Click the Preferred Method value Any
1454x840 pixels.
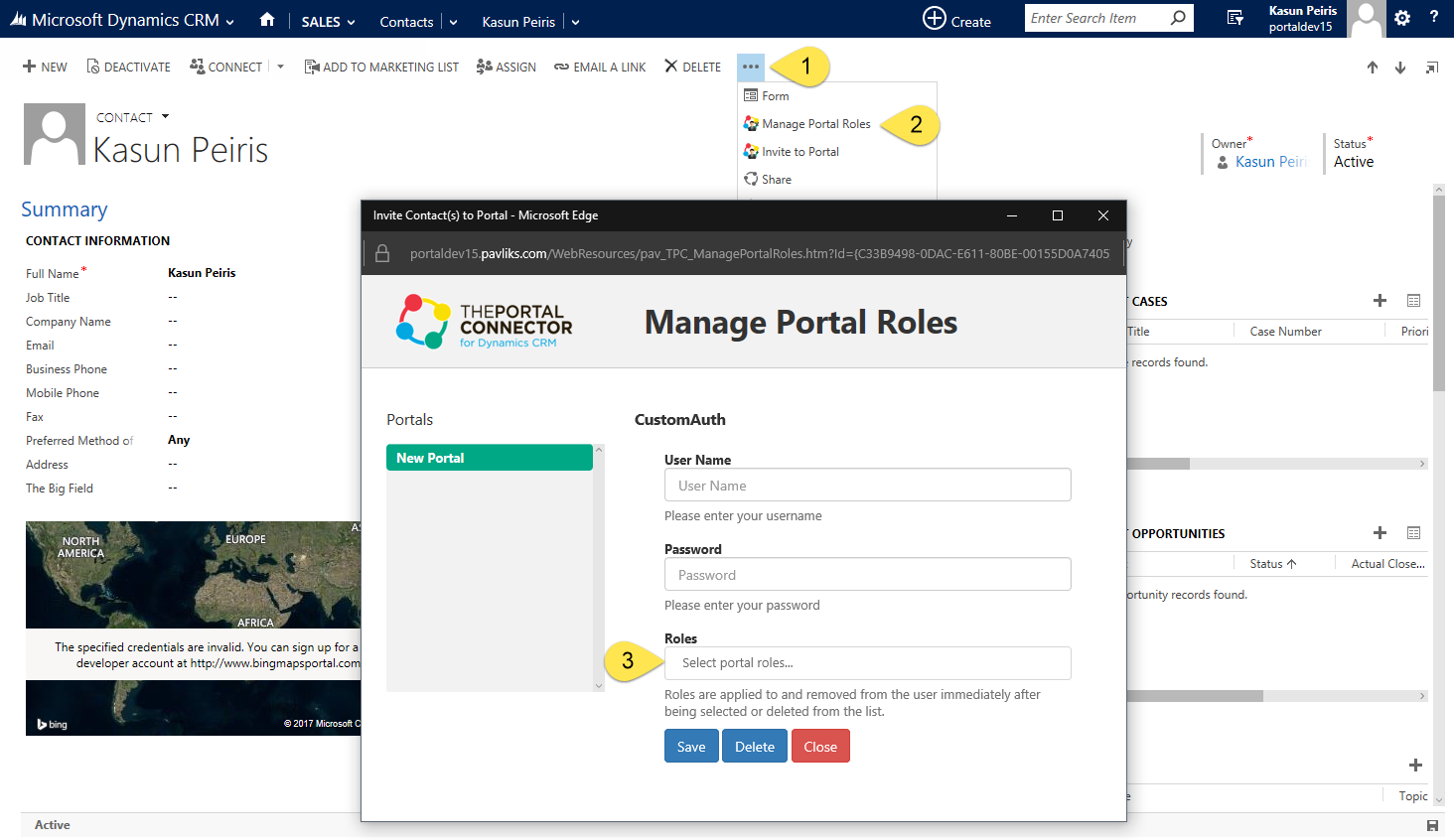coord(179,440)
